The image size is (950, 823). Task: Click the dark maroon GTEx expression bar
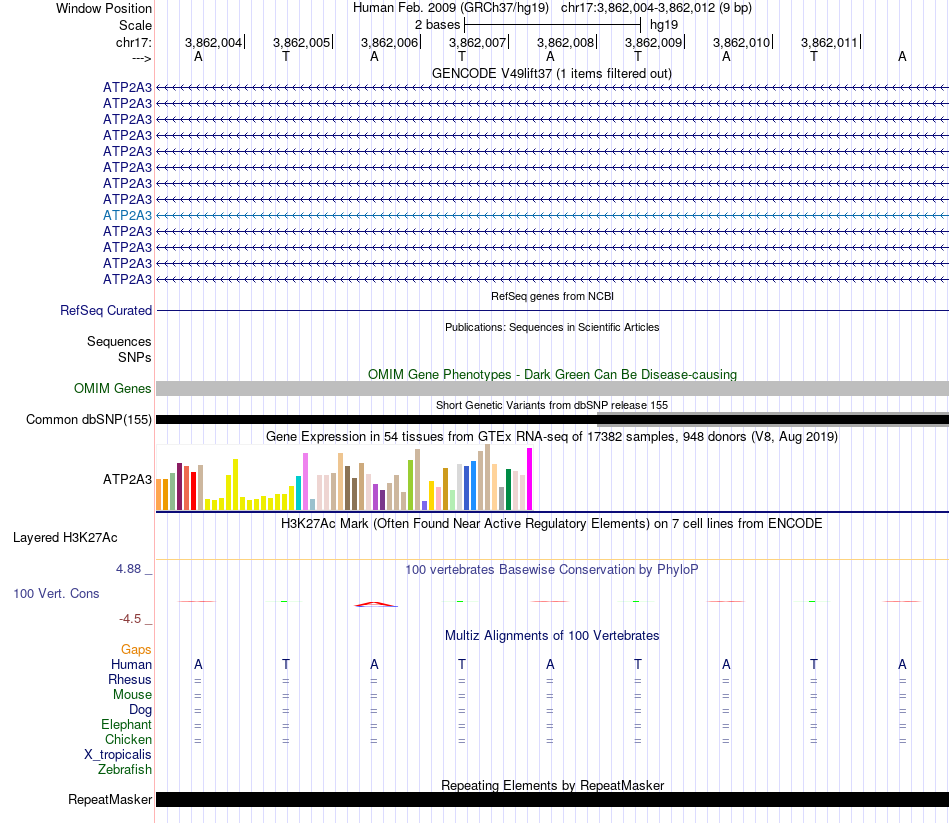tap(179, 487)
